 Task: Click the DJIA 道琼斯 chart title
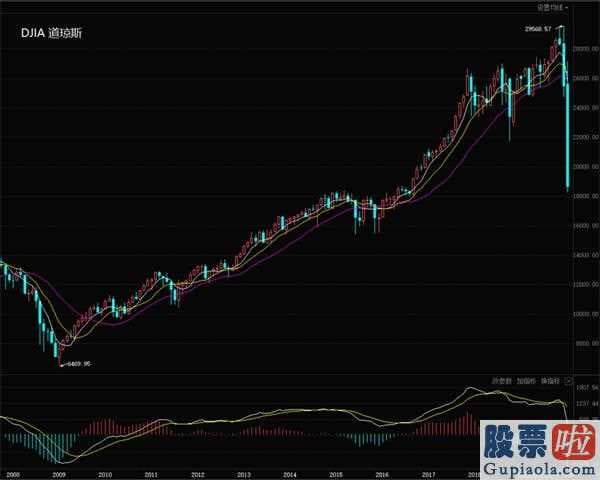tap(51, 33)
